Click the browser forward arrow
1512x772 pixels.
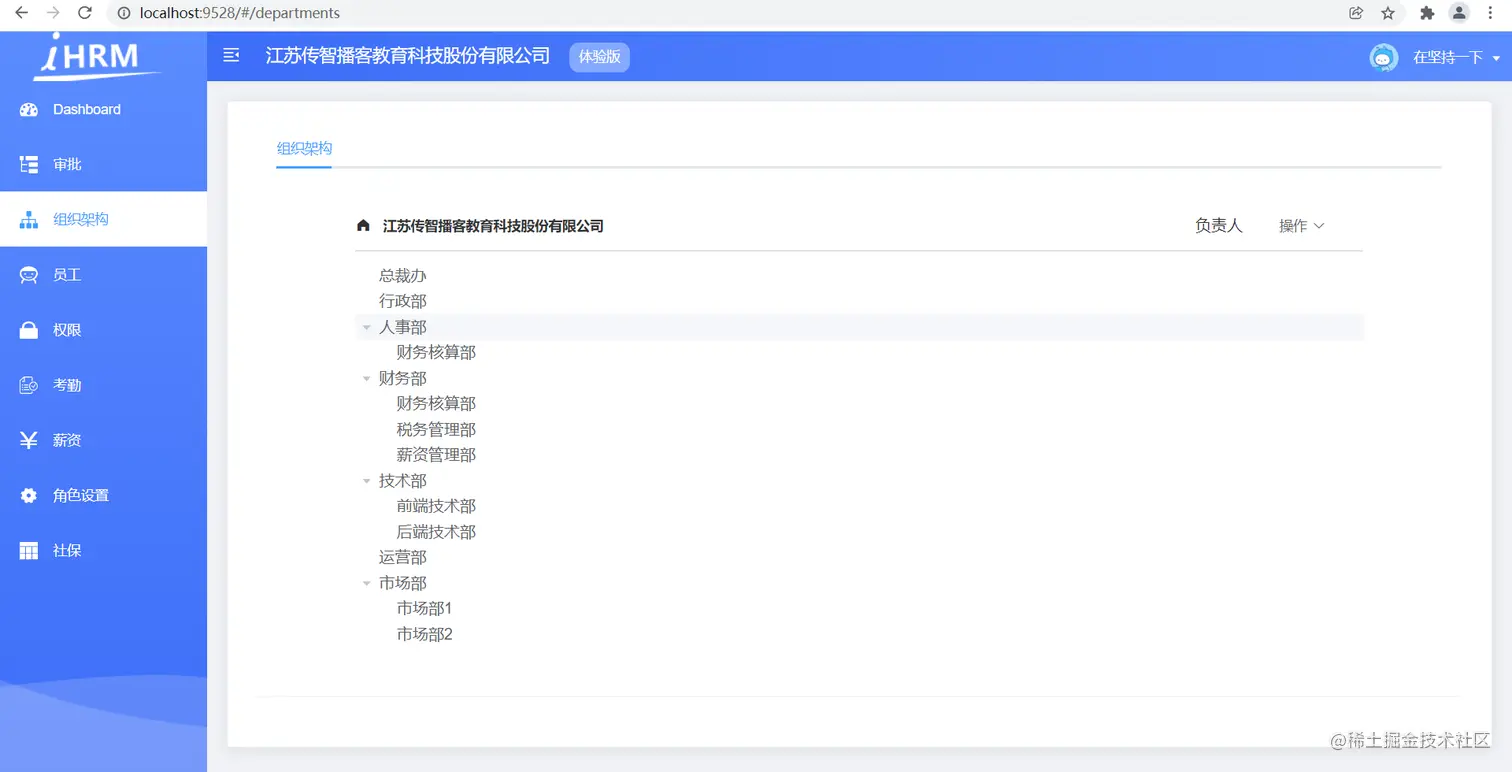pyautogui.click(x=53, y=13)
